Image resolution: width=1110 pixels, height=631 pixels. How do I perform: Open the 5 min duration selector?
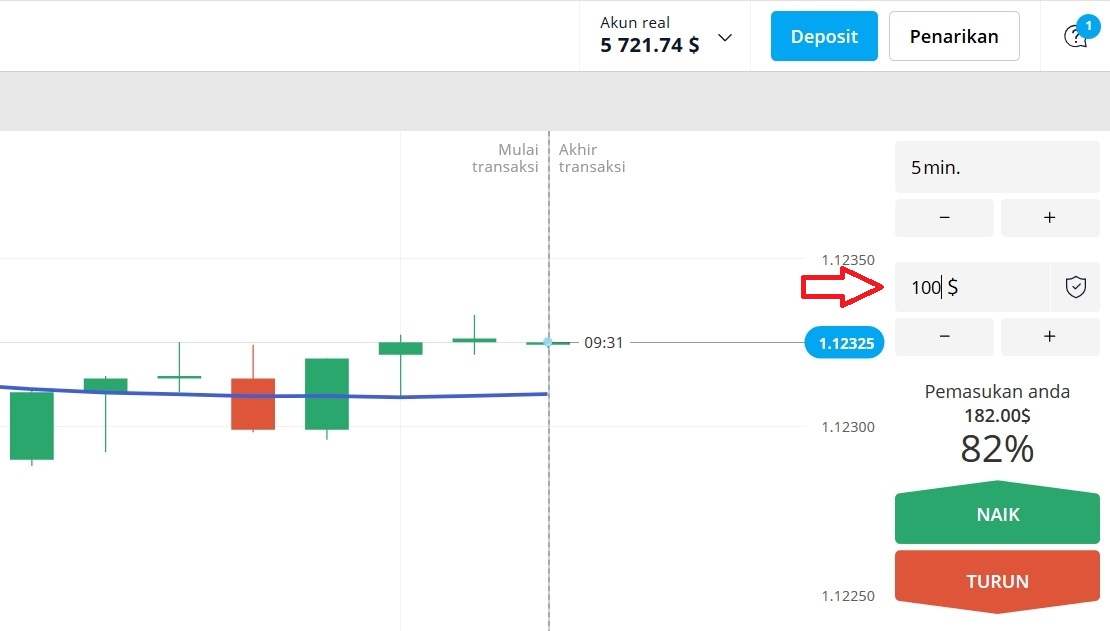click(996, 167)
